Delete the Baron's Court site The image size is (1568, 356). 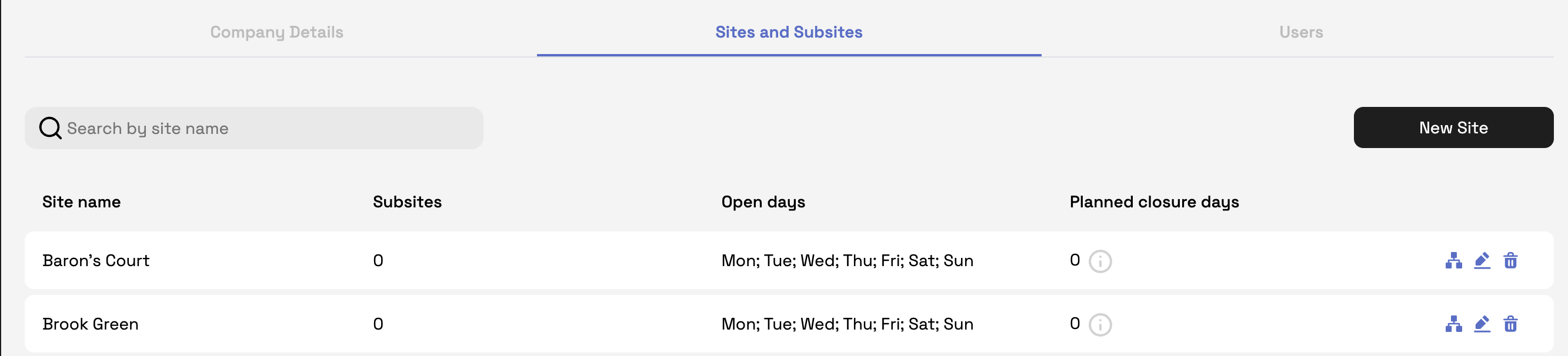(x=1510, y=261)
